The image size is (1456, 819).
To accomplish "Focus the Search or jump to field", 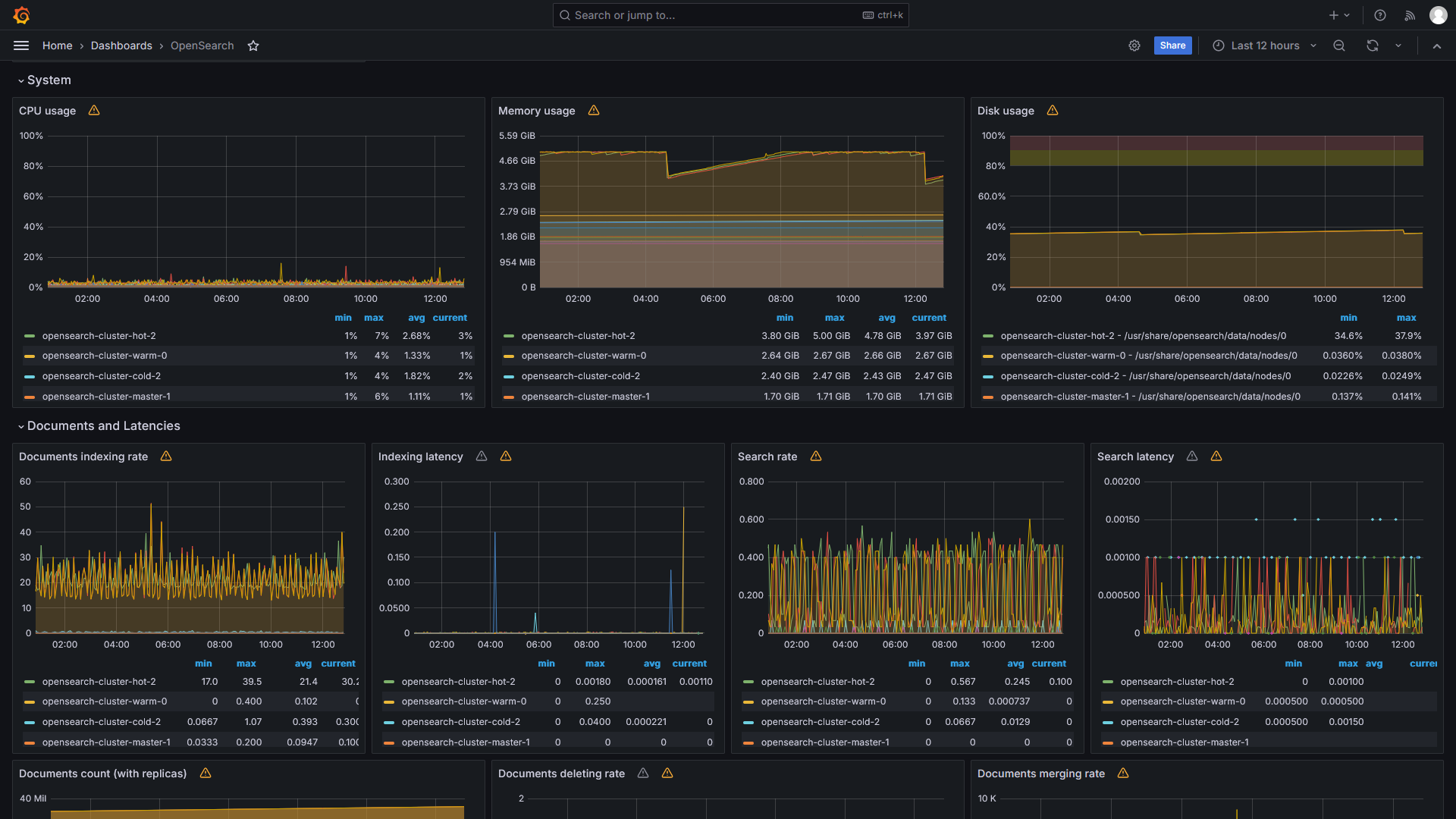I will pos(713,15).
